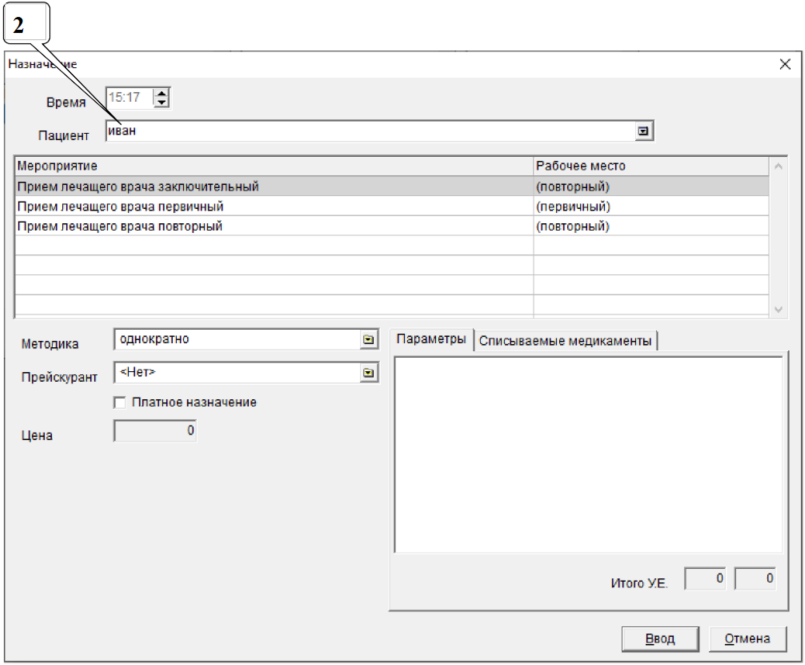Decrease time with Время spinner down arrow
This screenshot has width=805, height=665.
163,102
